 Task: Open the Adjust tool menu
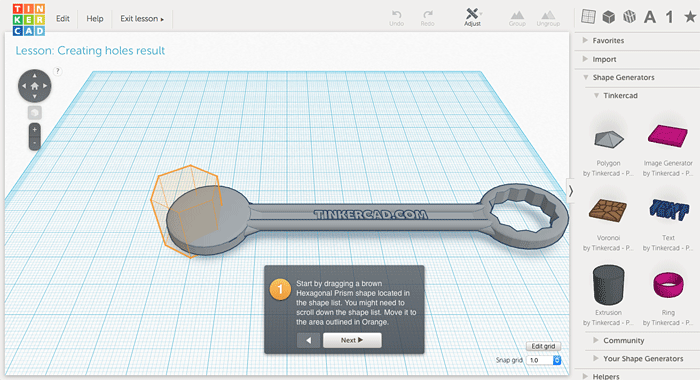pos(472,17)
